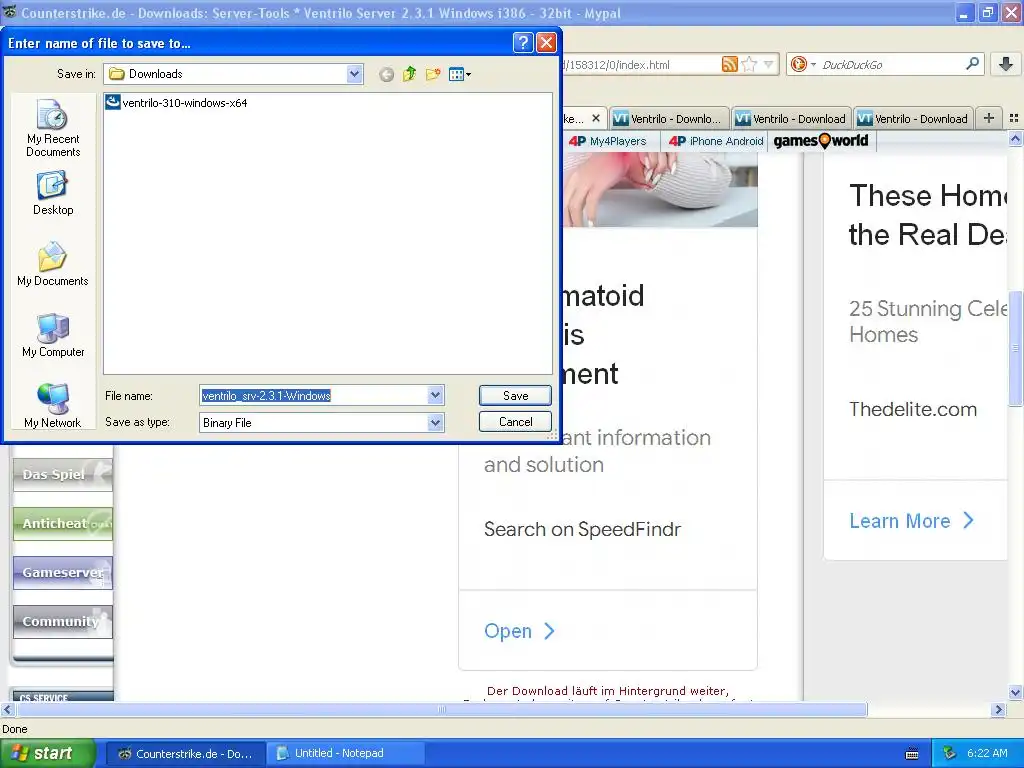Create a new folder in Downloads
This screenshot has height=768, width=1024.
(x=433, y=74)
